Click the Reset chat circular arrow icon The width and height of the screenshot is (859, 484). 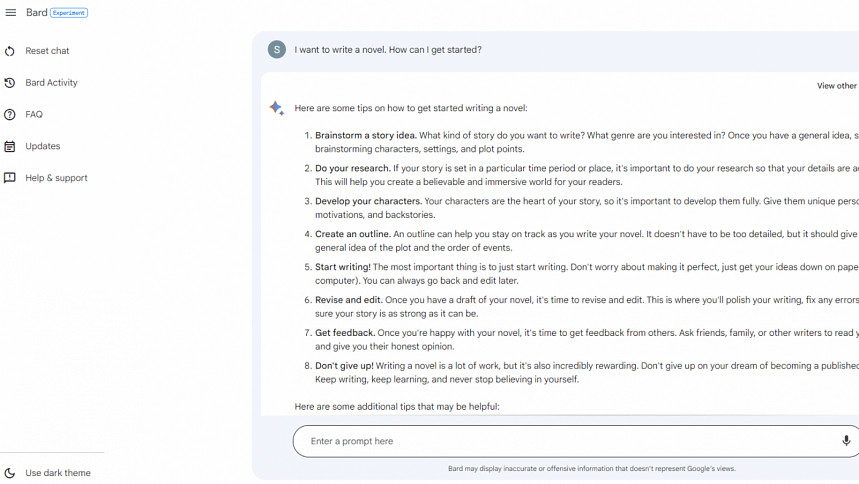[10, 51]
